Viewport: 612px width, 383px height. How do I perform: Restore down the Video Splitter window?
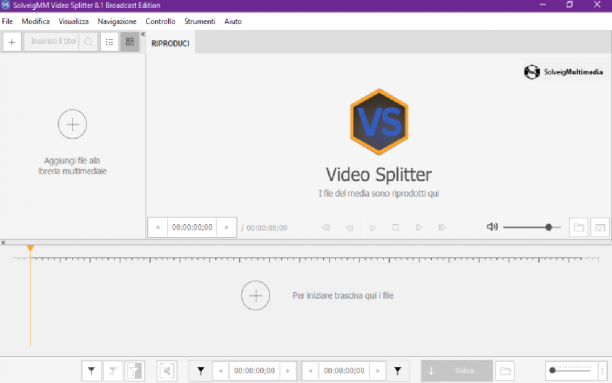click(x=570, y=5)
